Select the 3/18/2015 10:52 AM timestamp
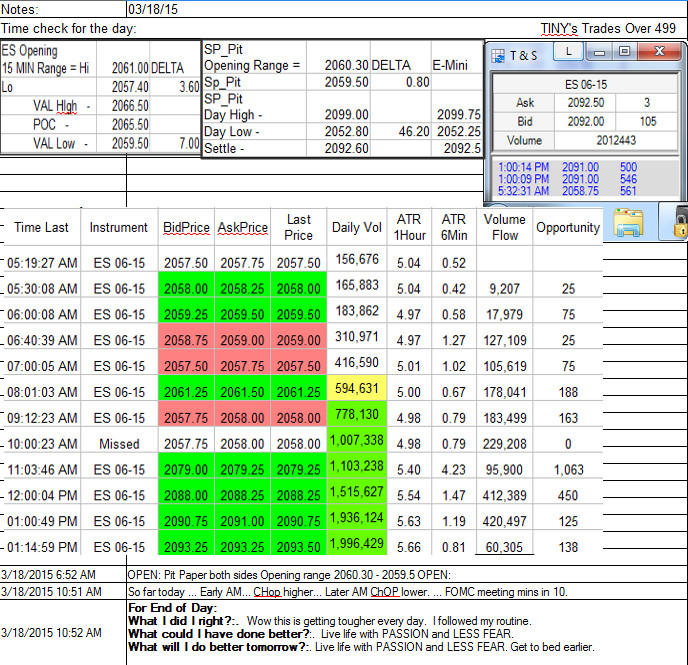The height and width of the screenshot is (665, 688). click(51, 633)
